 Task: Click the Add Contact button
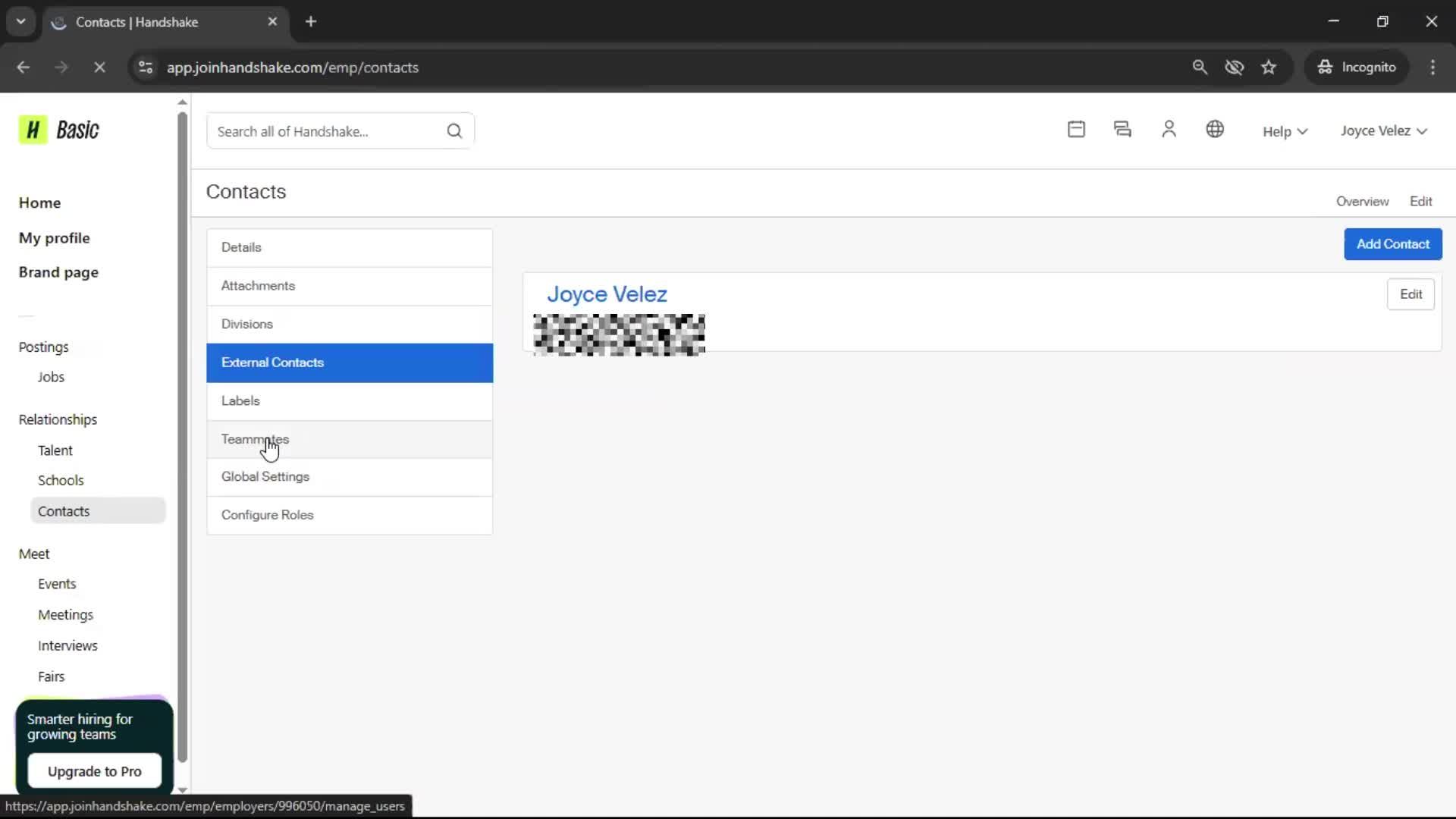[1393, 244]
